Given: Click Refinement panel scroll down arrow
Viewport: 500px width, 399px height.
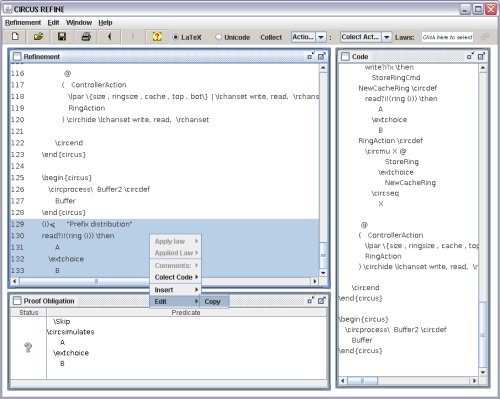Looking at the screenshot, I should 323,273.
